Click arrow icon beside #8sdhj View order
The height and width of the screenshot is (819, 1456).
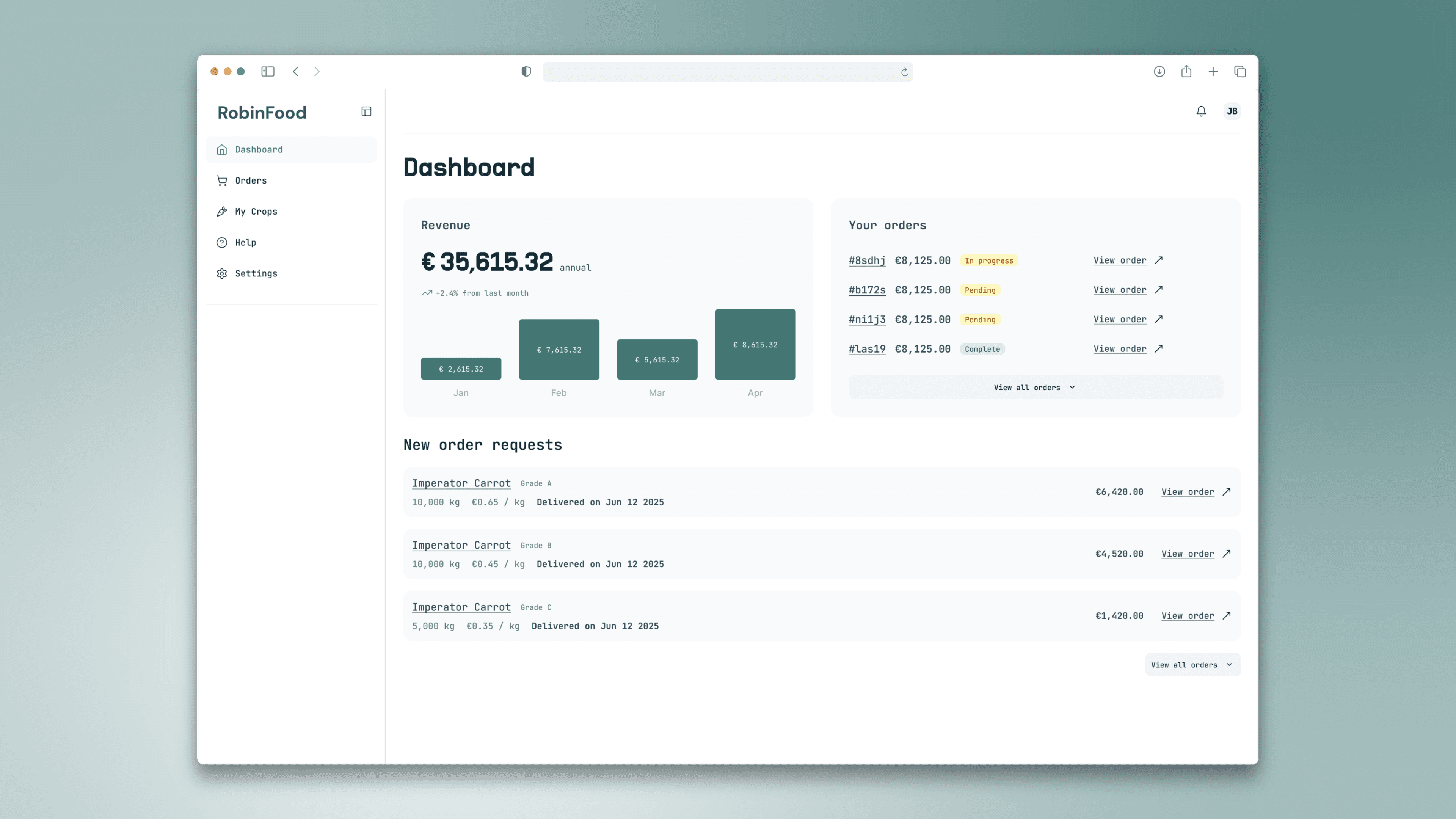1159,260
